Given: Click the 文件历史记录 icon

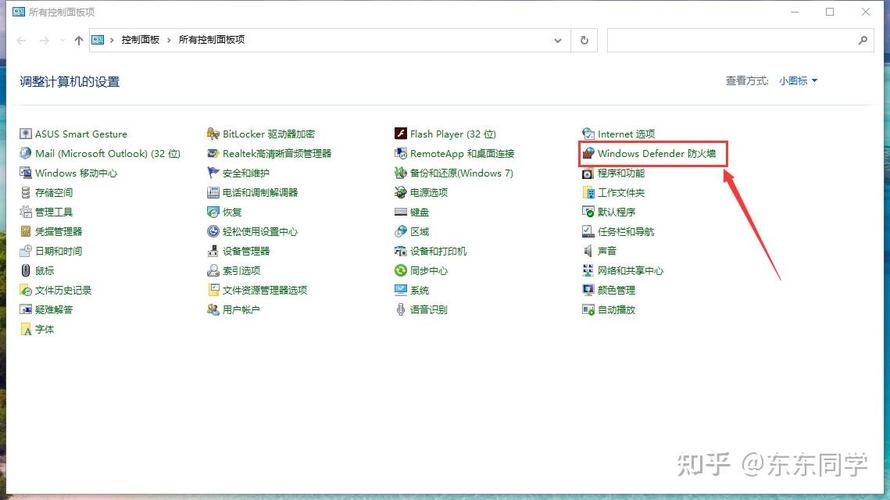Looking at the screenshot, I should pos(26,290).
